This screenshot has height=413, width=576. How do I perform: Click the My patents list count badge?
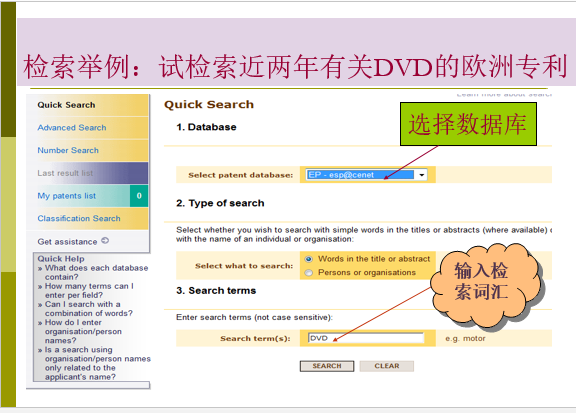[x=139, y=196]
